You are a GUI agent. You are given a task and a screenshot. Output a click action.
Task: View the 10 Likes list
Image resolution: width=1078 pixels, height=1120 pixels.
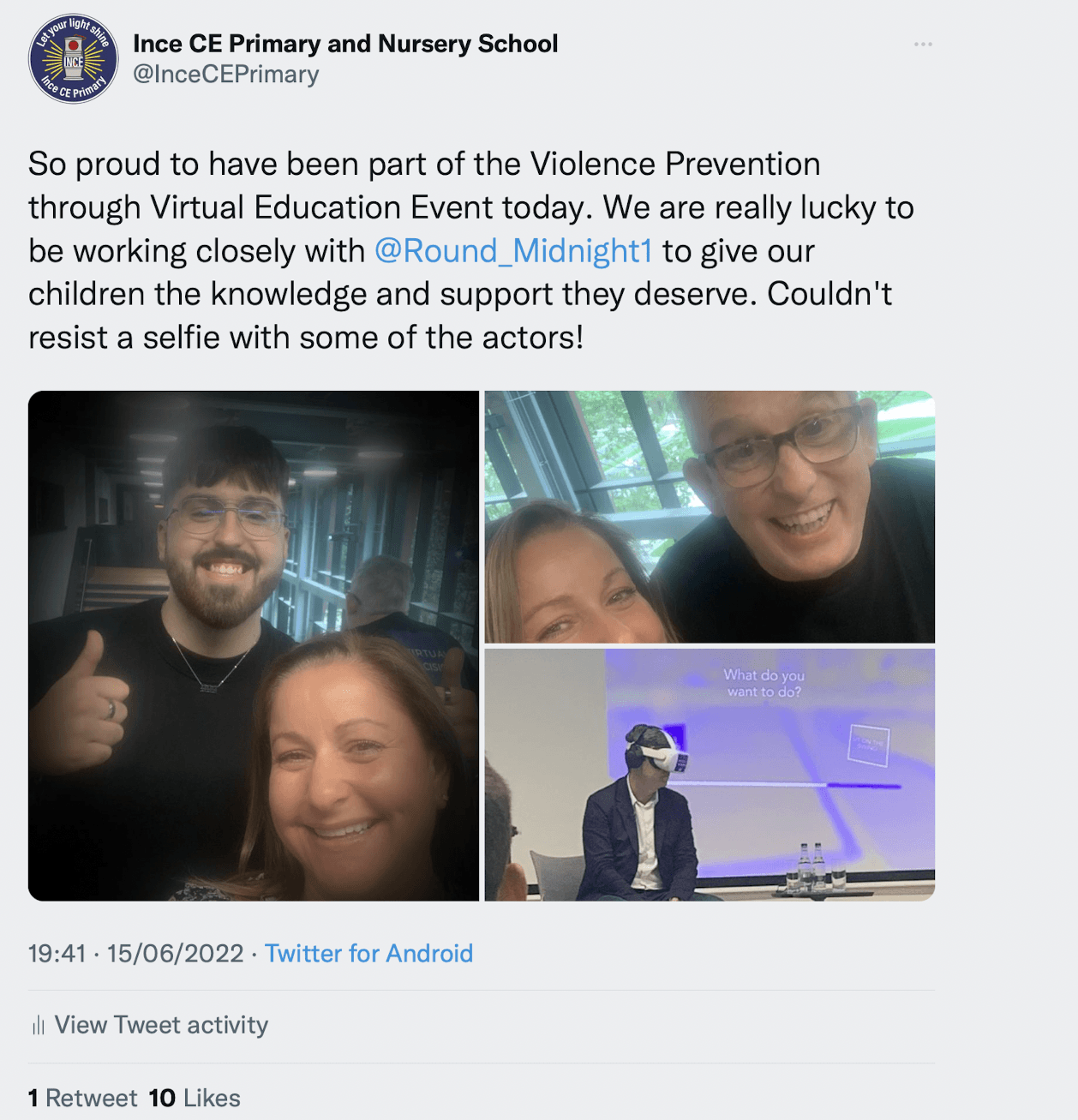[195, 1098]
